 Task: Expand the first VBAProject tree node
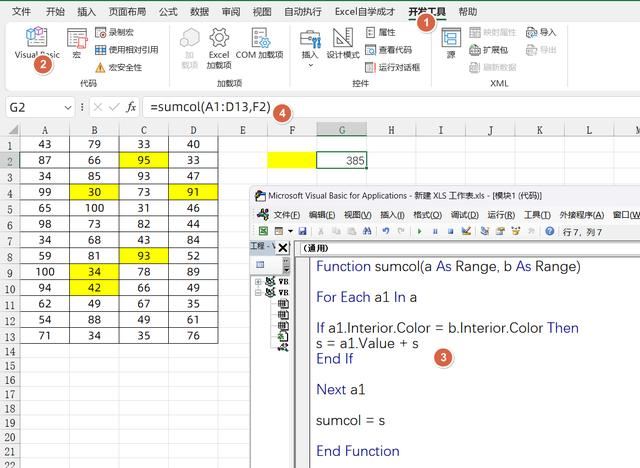[x=258, y=282]
